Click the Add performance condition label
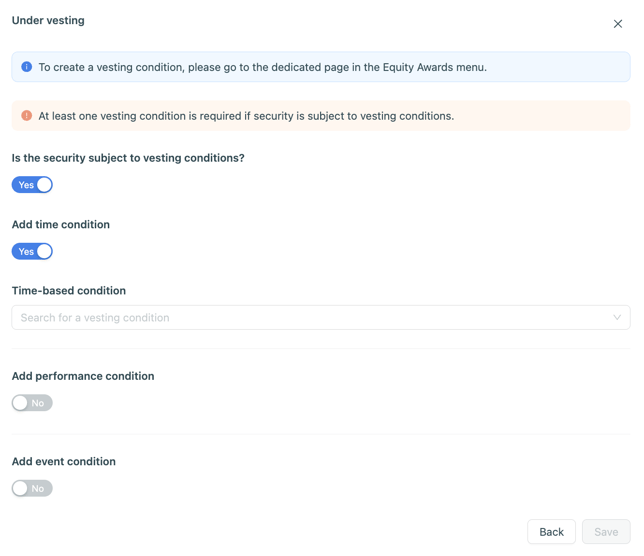 83,376
